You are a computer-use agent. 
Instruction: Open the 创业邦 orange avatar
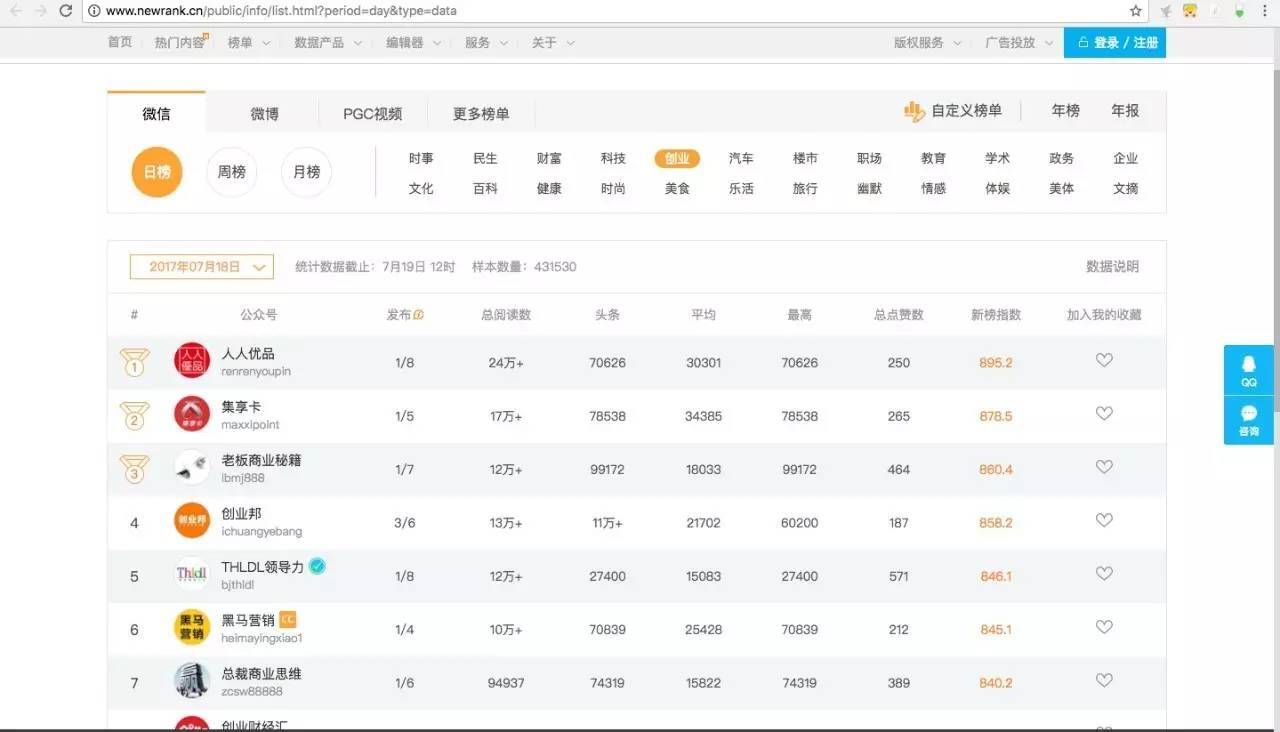[x=192, y=521]
